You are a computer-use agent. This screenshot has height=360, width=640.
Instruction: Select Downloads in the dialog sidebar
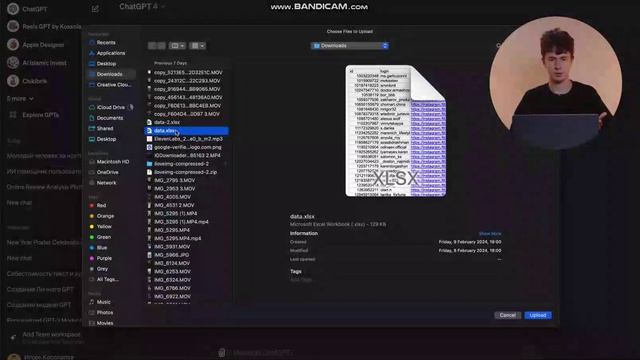pos(109,74)
